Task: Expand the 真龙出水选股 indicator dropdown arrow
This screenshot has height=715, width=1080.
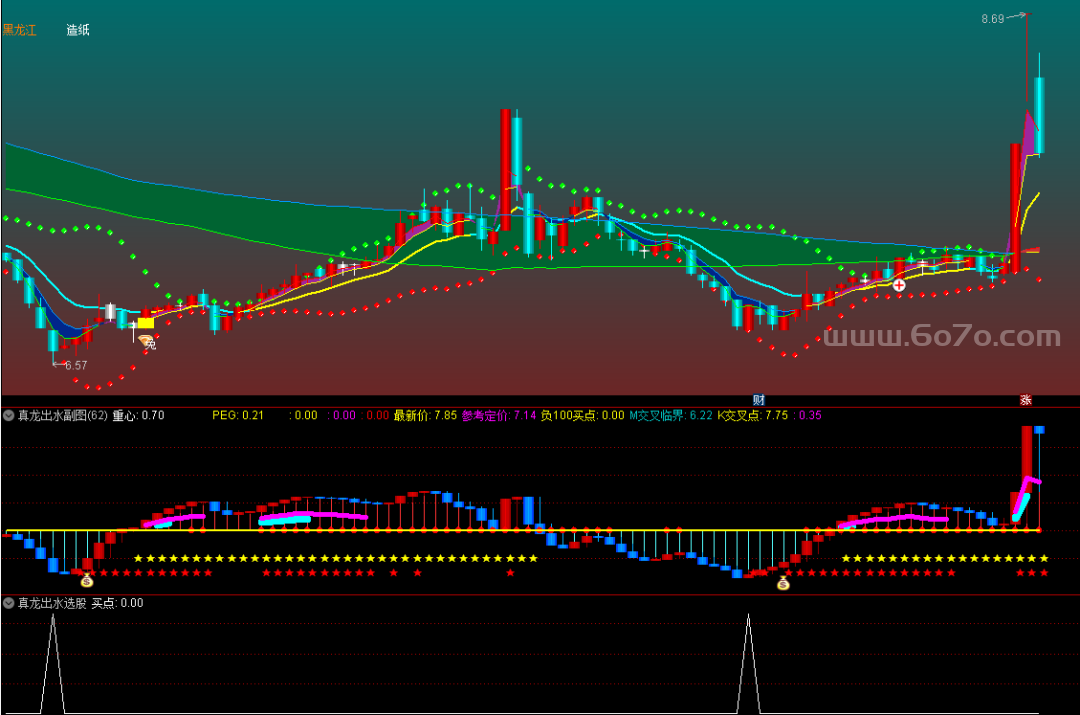Action: [9, 603]
